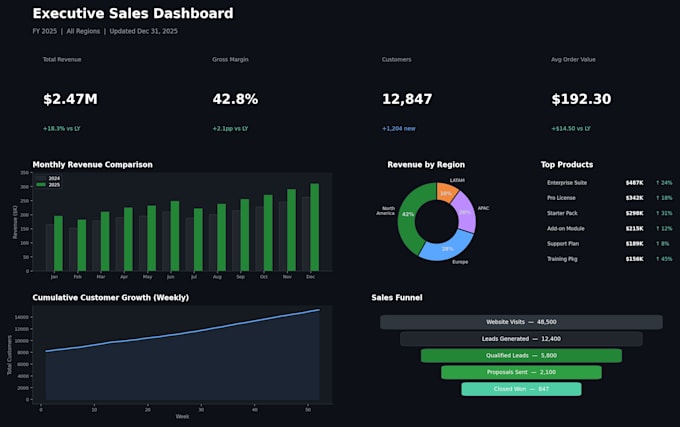
Task: Select the Website Visits funnel bar
Action: [521, 322]
